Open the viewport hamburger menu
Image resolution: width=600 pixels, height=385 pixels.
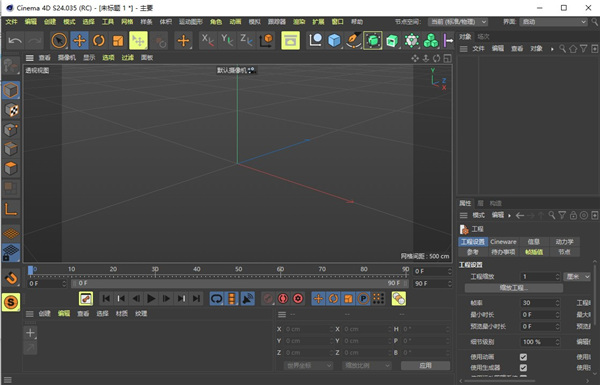coord(29,58)
